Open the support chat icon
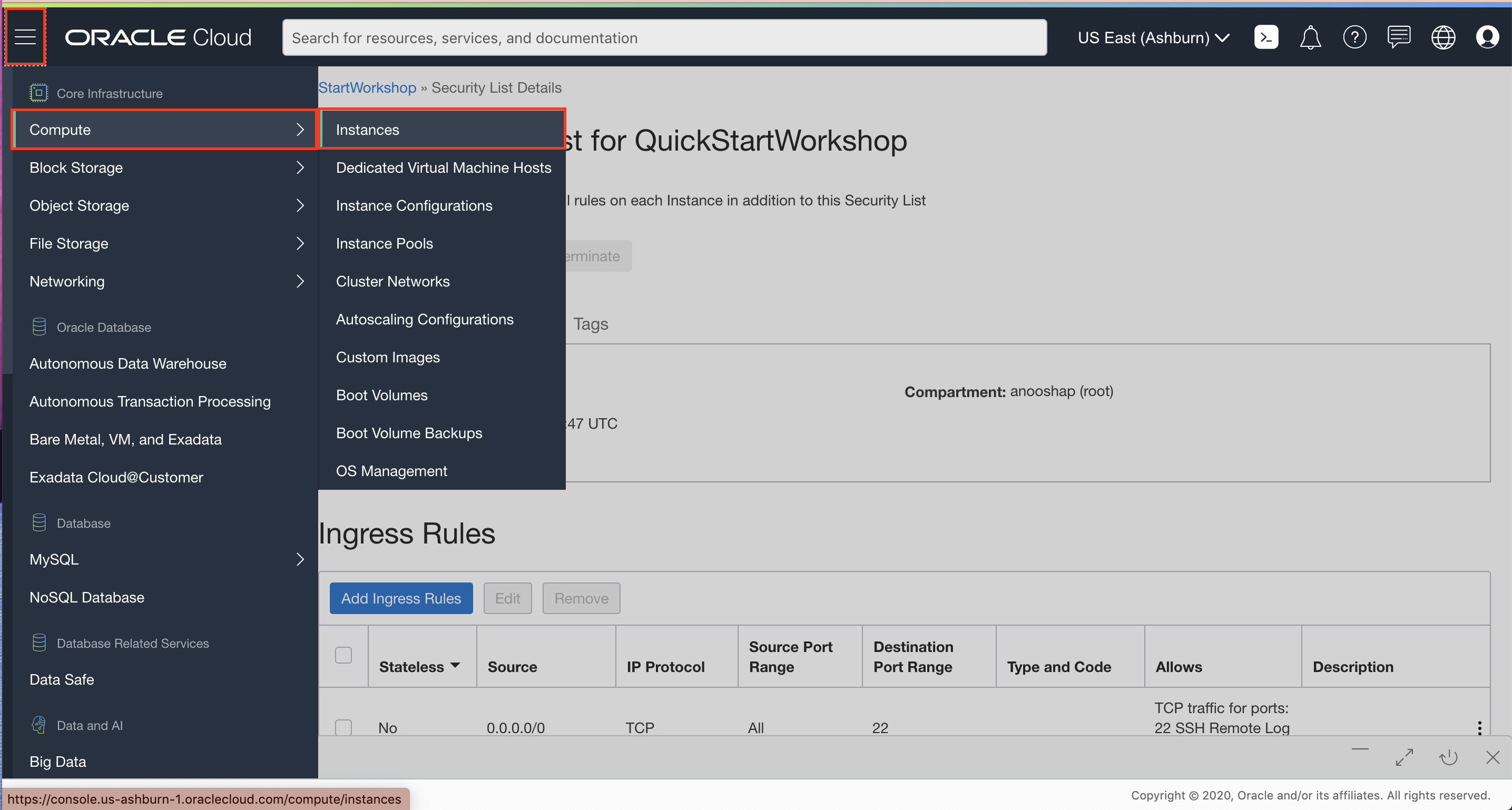 point(1398,37)
